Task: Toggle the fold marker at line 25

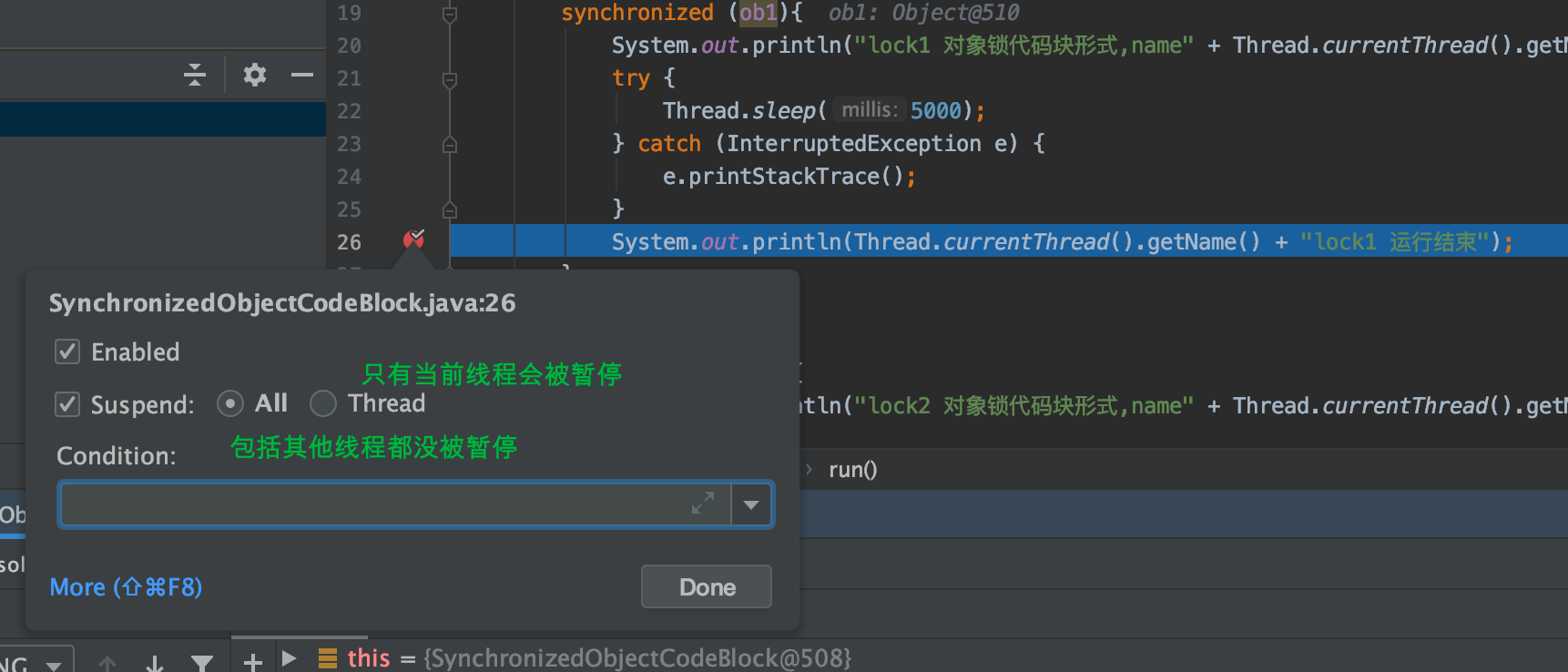Action: [x=449, y=209]
